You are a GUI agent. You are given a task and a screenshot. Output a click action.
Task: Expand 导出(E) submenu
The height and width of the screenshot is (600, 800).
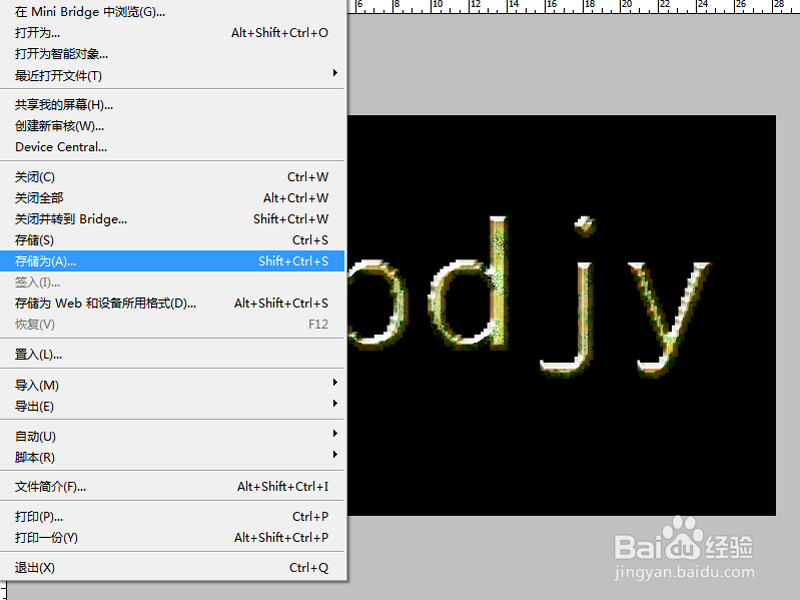[x=172, y=406]
